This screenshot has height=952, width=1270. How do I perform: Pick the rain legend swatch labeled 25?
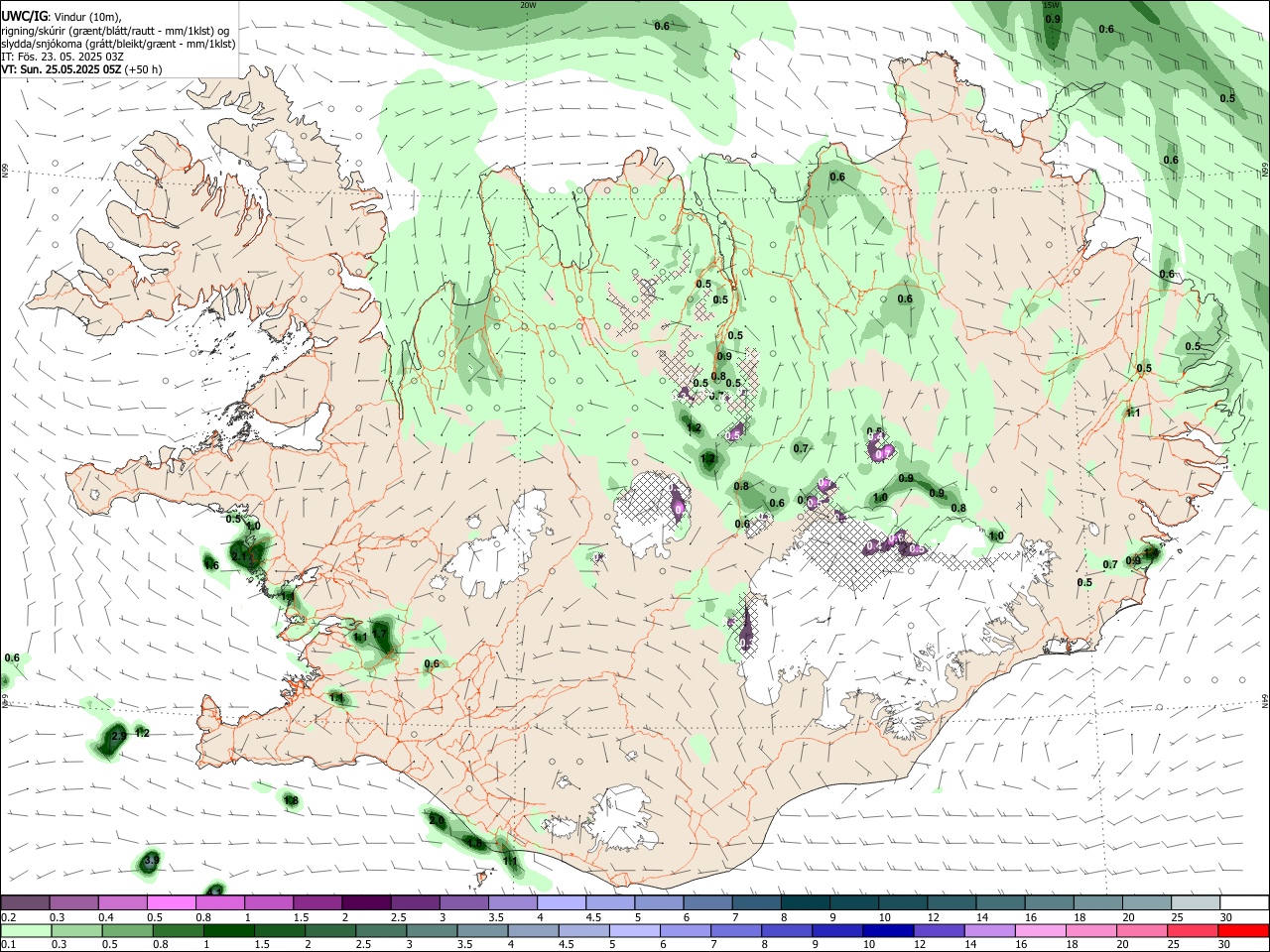click(1194, 930)
